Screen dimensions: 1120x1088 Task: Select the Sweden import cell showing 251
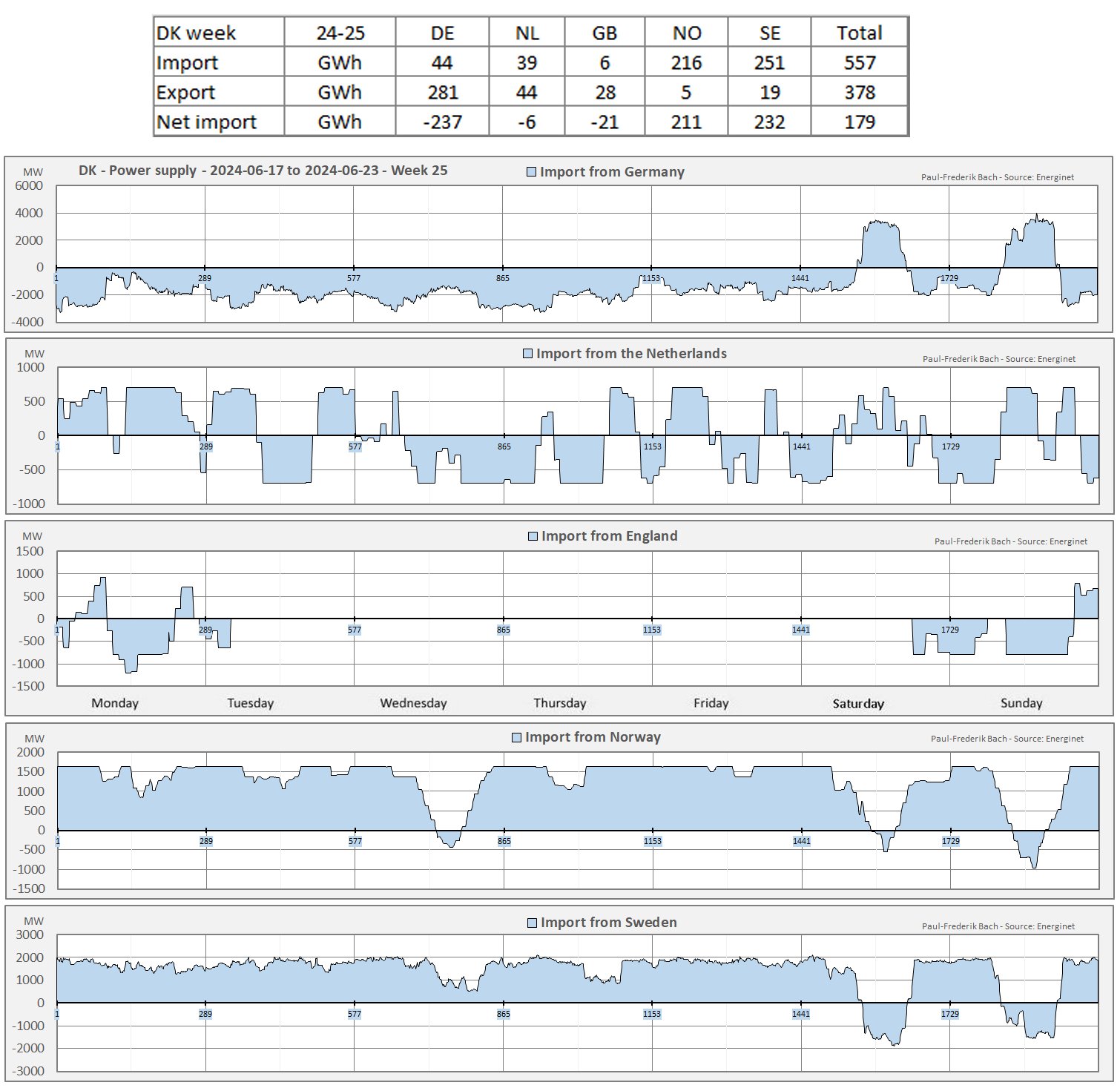769,62
